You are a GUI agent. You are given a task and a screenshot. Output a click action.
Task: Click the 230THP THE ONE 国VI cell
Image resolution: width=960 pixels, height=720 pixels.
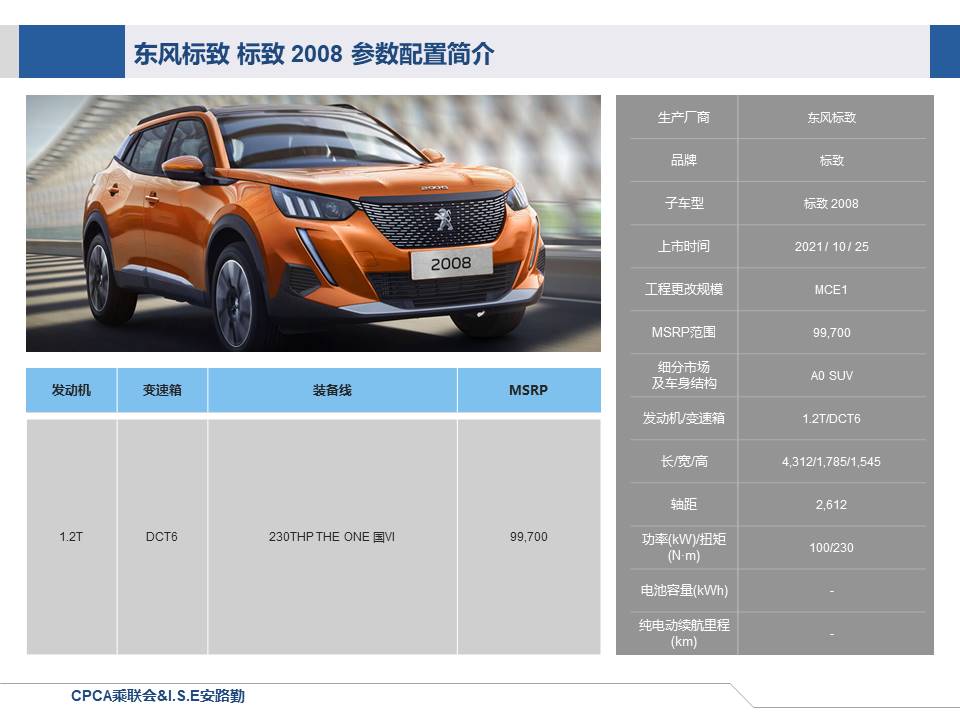click(x=332, y=537)
